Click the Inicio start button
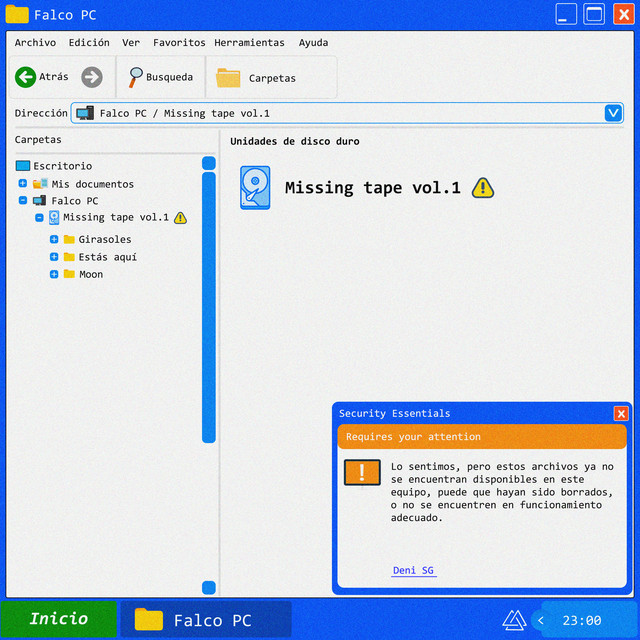640x640 pixels. [x=58, y=619]
